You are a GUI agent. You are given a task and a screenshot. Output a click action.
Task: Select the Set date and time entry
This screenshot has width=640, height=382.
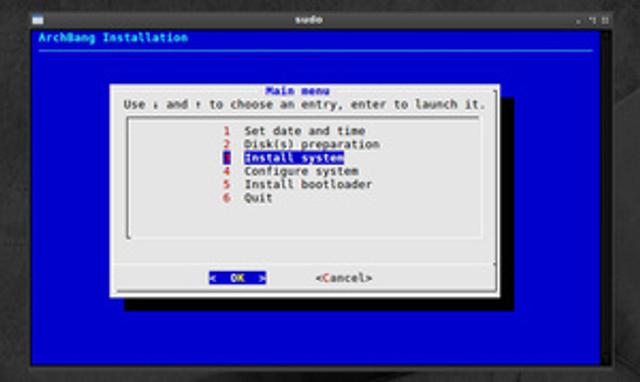[304, 131]
